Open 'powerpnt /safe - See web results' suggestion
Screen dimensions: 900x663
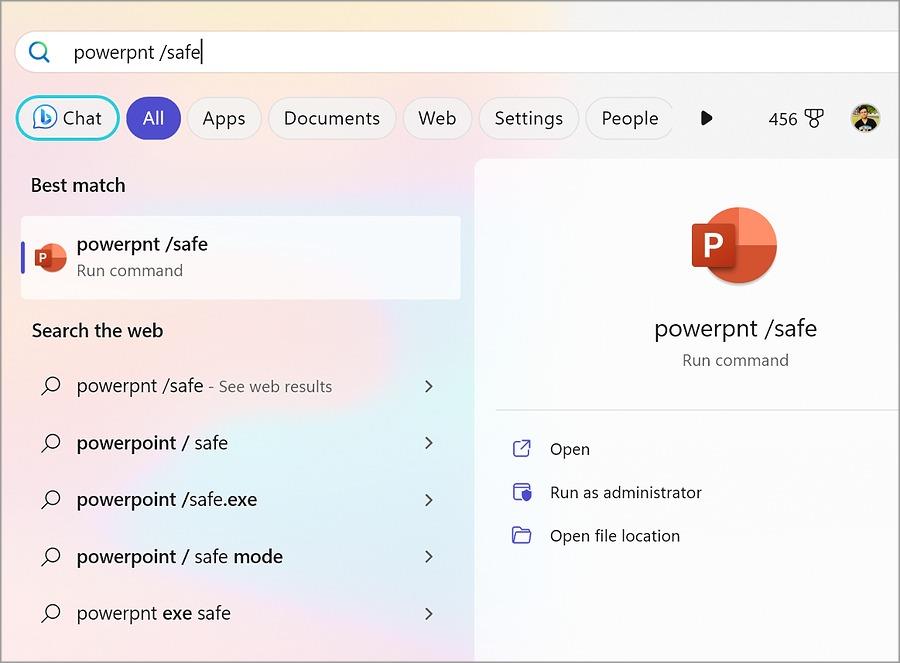[240, 386]
